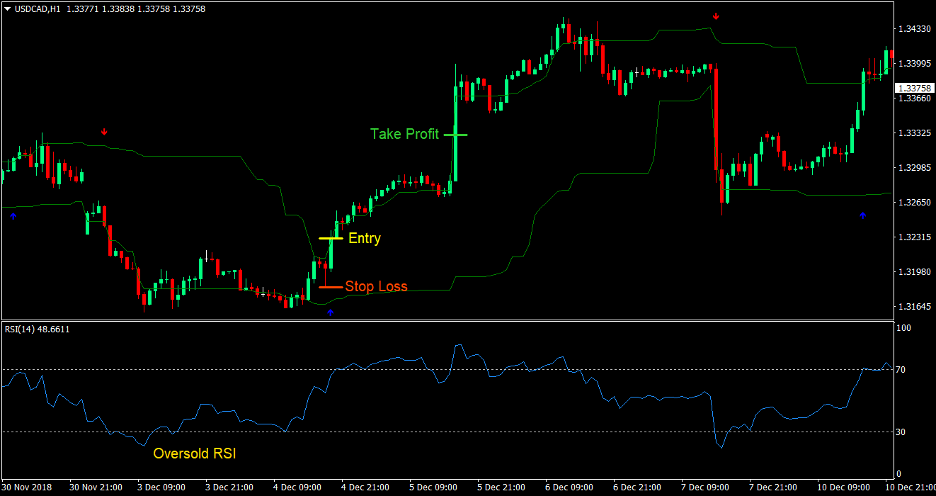Viewport: 936px width, 496px height.
Task: Select the Oversold RSI text label
Action: (195, 454)
